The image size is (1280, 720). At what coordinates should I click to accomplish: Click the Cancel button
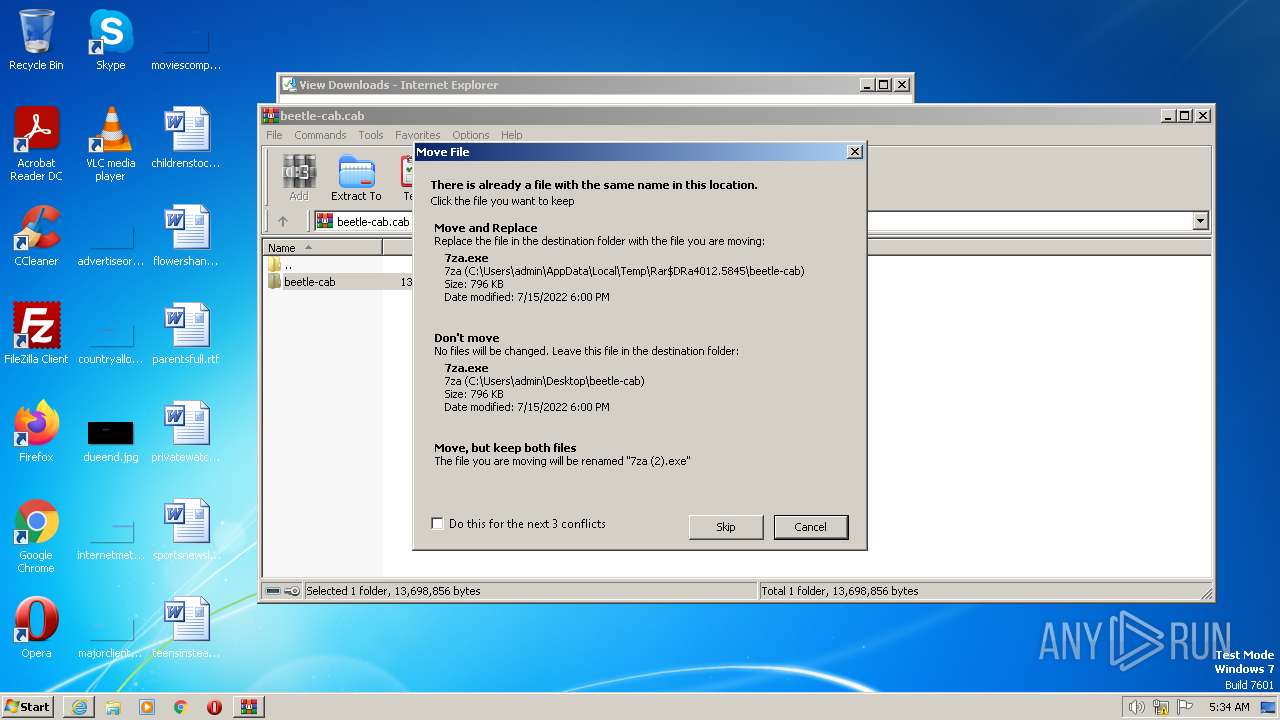coord(810,527)
